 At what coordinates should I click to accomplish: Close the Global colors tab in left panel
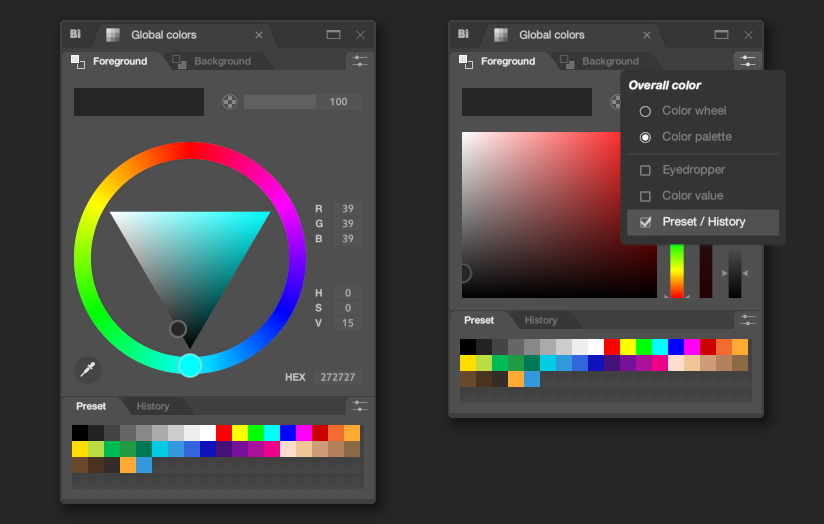(x=259, y=35)
